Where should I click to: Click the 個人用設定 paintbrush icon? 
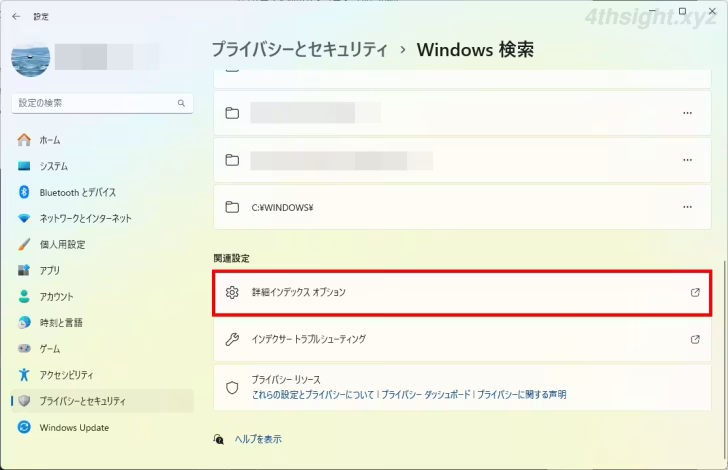(x=24, y=244)
